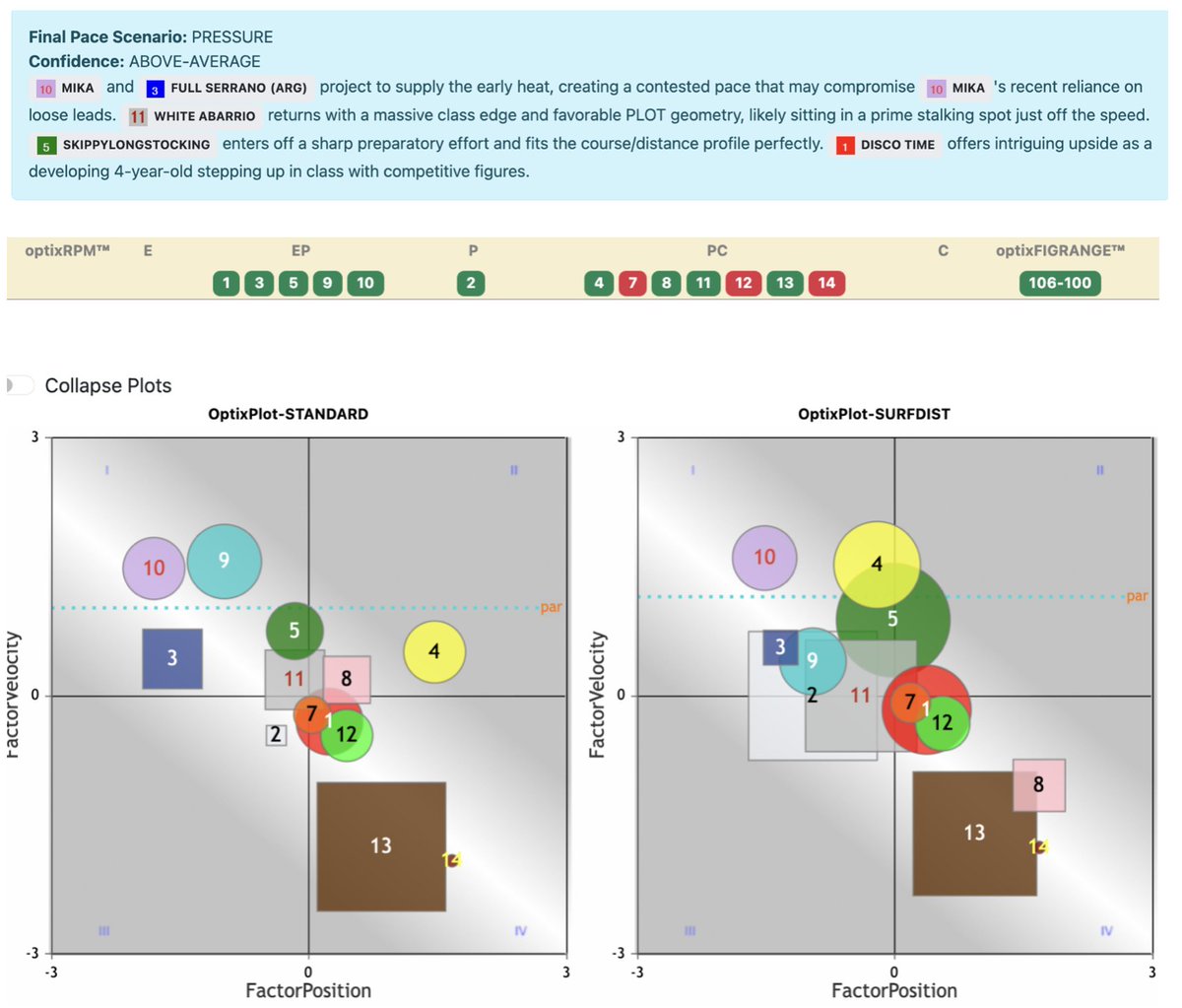The height and width of the screenshot is (1008, 1182).
Task: Select green badge 9 in the EP group
Action: pos(327,283)
